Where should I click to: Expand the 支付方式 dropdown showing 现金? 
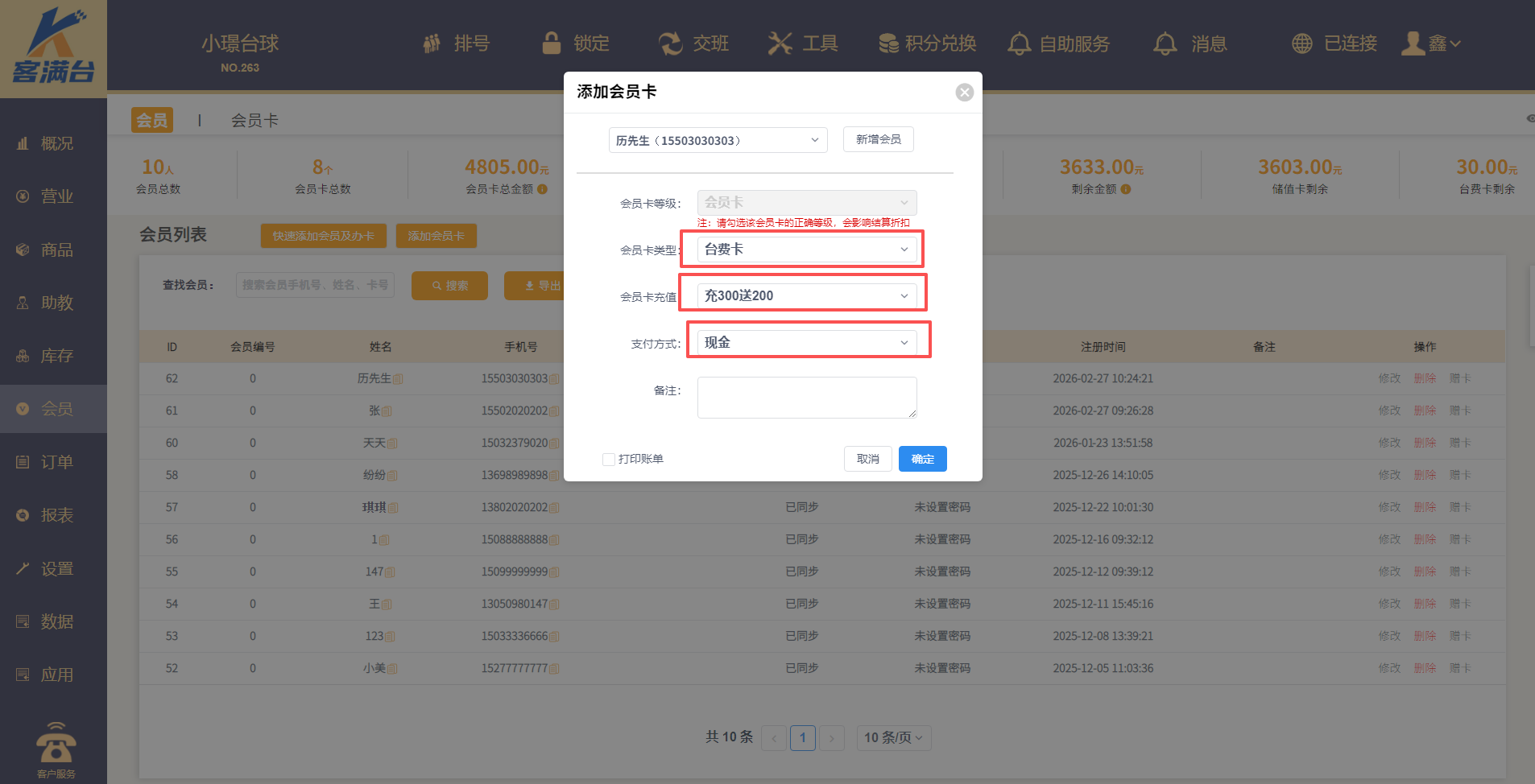pos(806,343)
